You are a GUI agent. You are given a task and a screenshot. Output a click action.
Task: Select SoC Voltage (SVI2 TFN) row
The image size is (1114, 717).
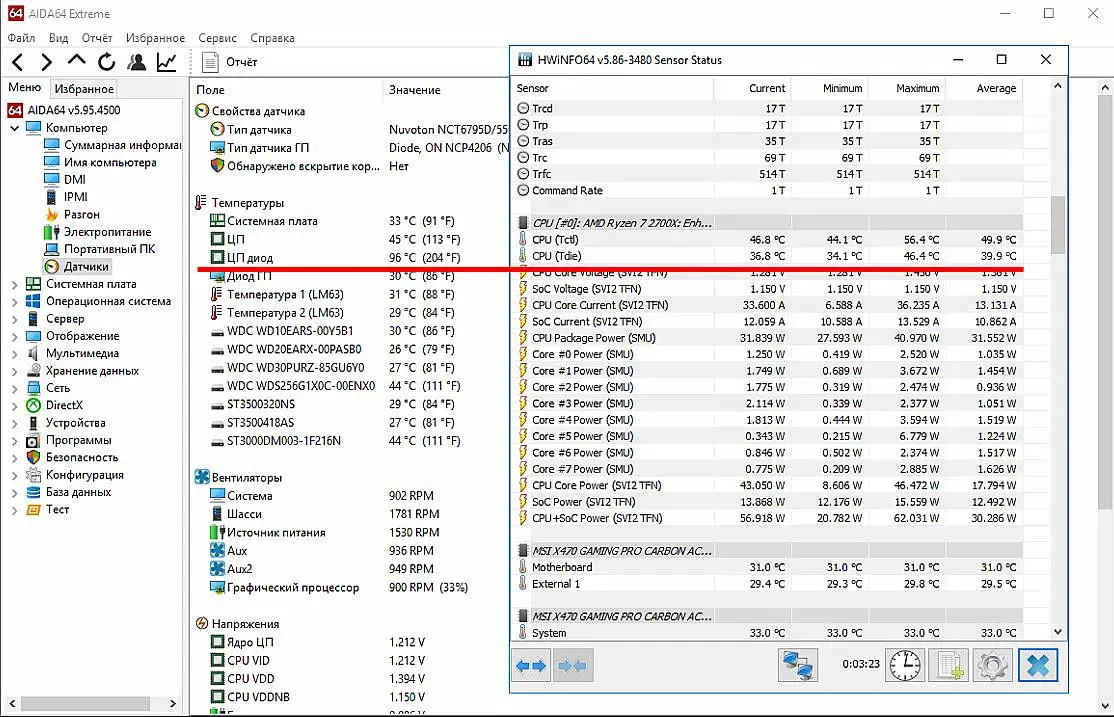pyautogui.click(x=767, y=289)
